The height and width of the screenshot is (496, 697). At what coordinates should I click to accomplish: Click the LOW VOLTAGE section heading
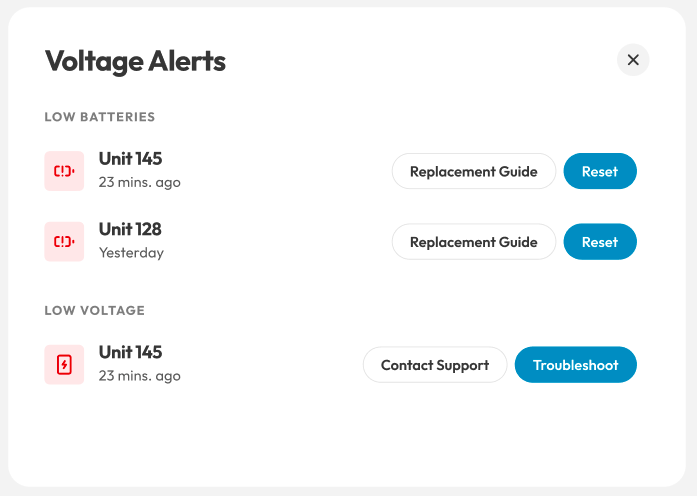click(95, 310)
